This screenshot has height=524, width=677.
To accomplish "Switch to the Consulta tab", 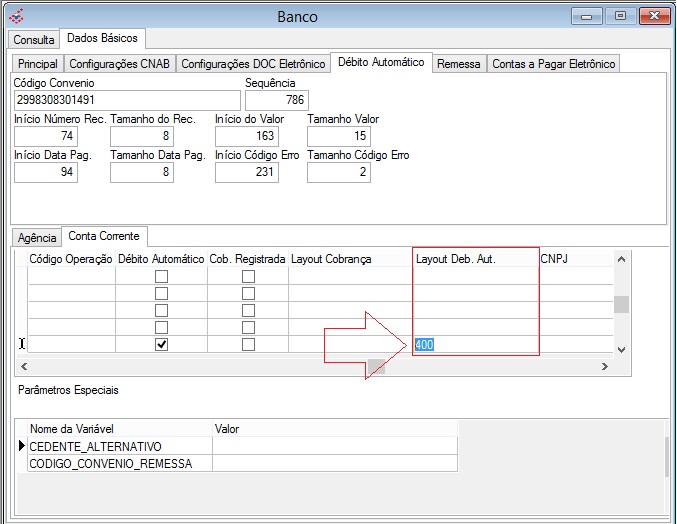I will click(x=33, y=40).
